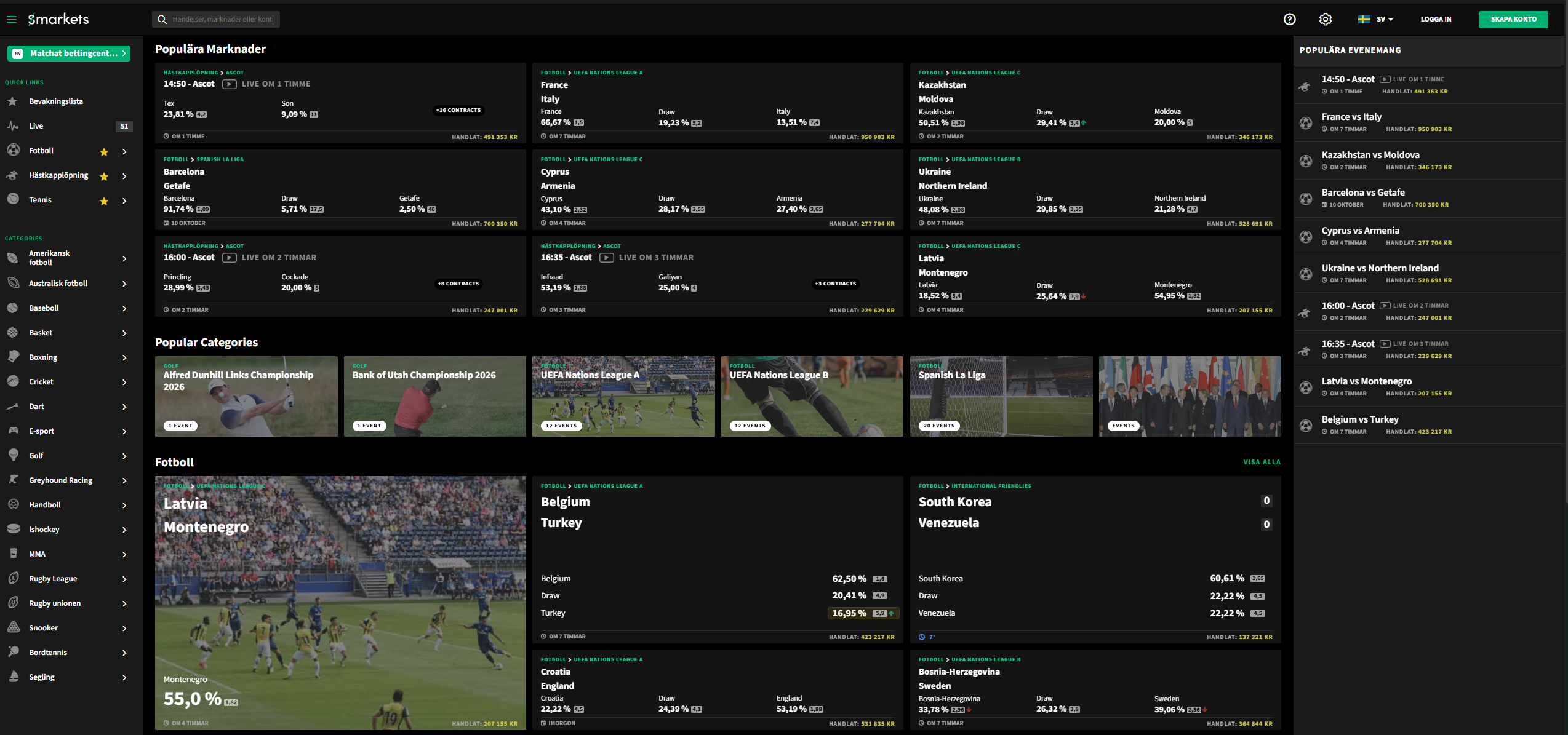Click the live video icon for 14:50 - Ascot market

tap(229, 84)
